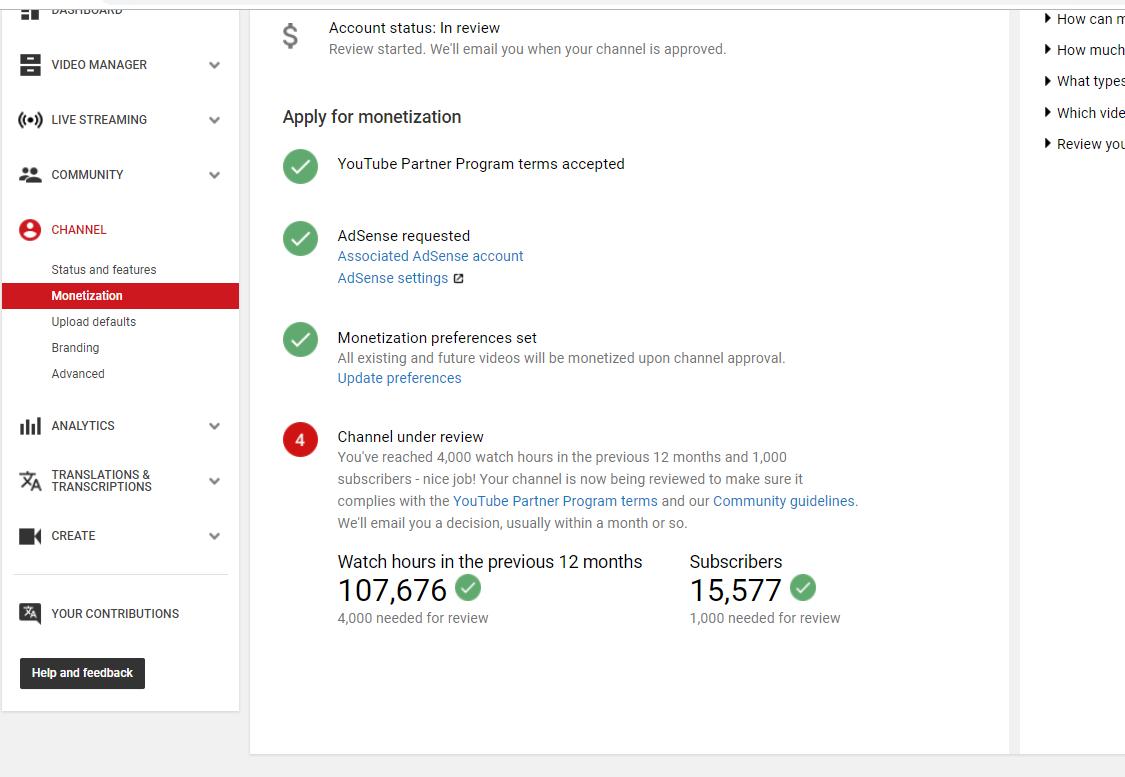Click the dollar sign account status icon

click(x=290, y=36)
